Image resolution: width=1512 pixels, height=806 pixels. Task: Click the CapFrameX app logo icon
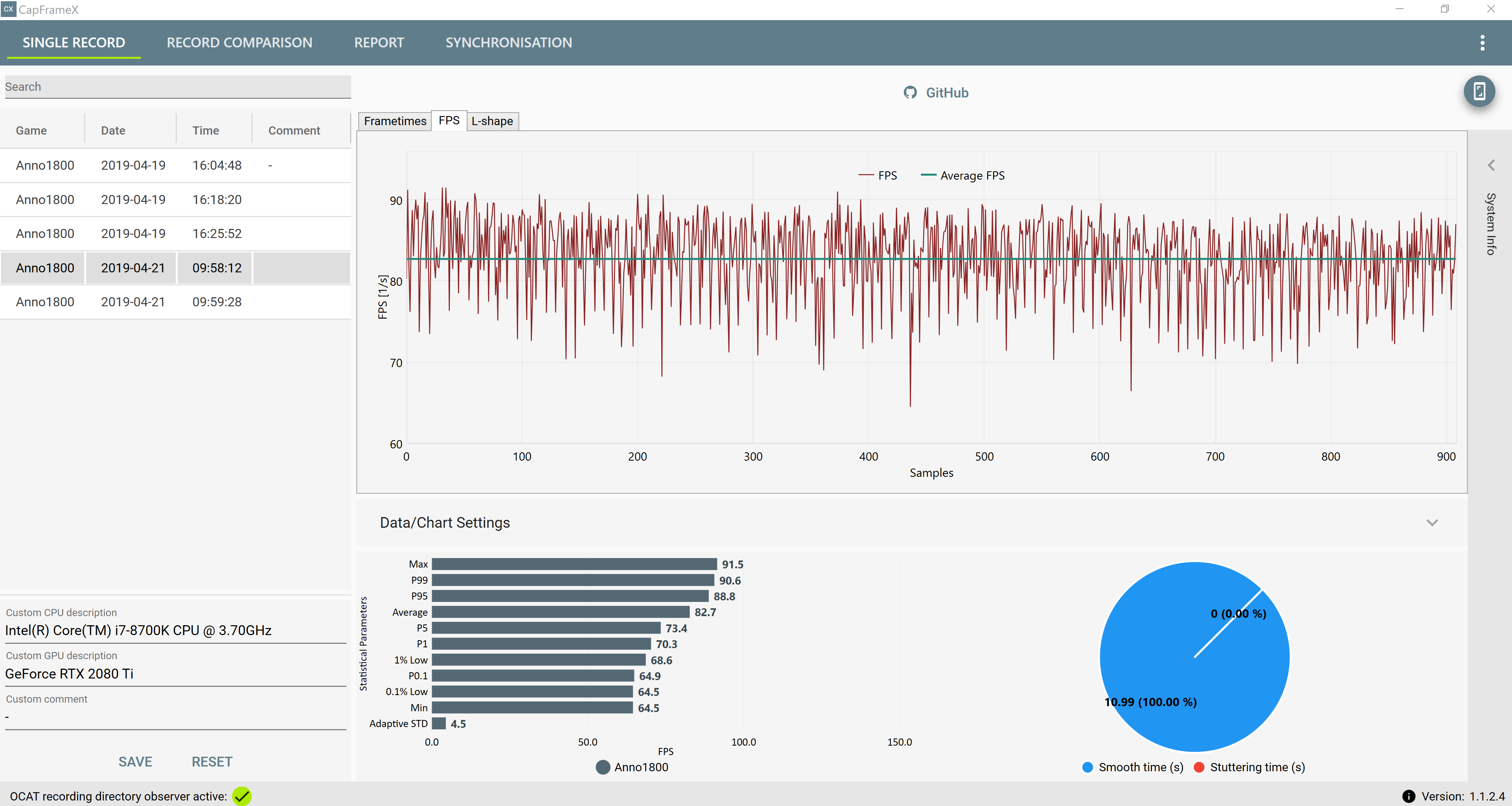[8, 9]
